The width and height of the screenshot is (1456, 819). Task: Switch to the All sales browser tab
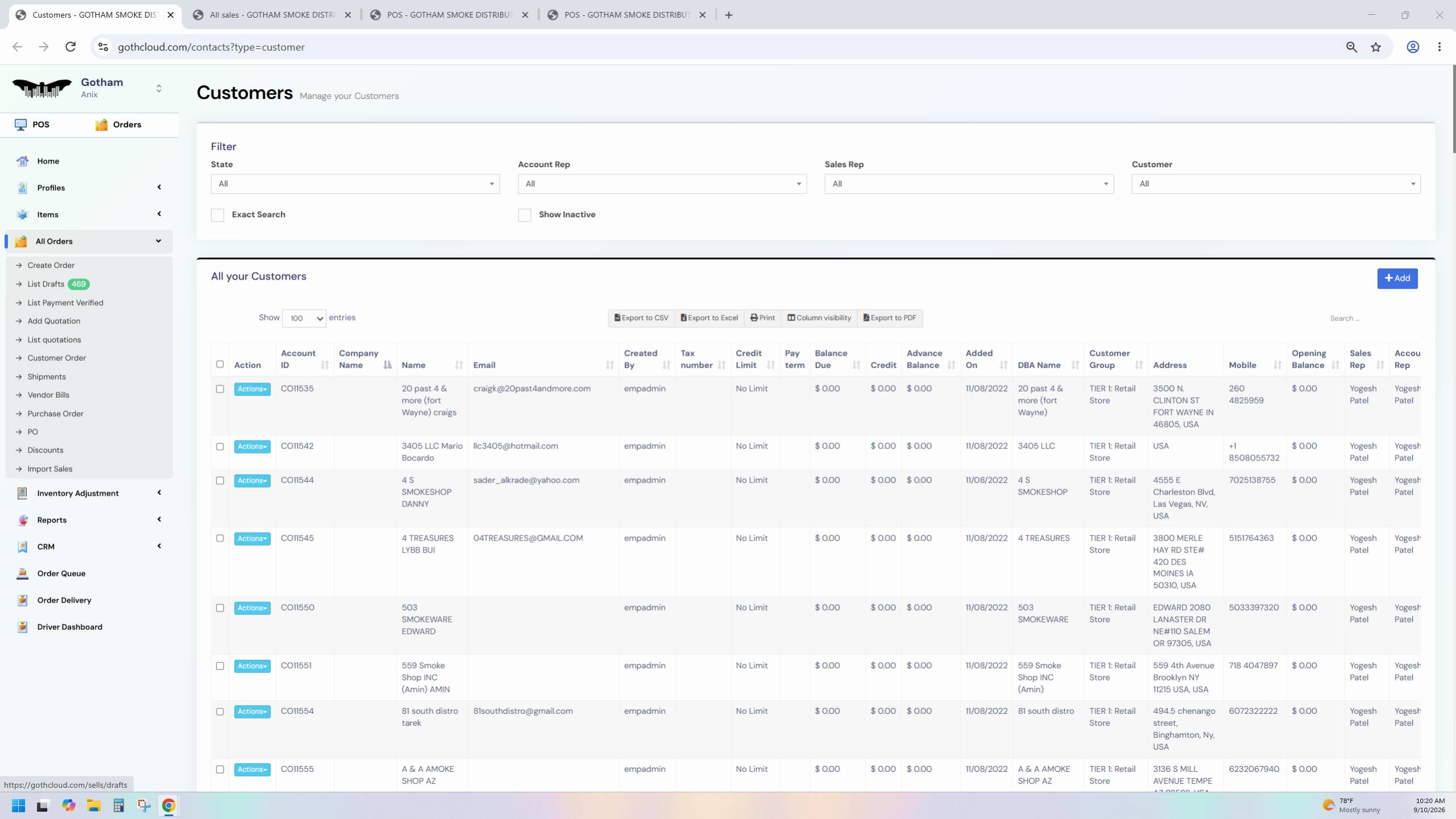[273, 15]
